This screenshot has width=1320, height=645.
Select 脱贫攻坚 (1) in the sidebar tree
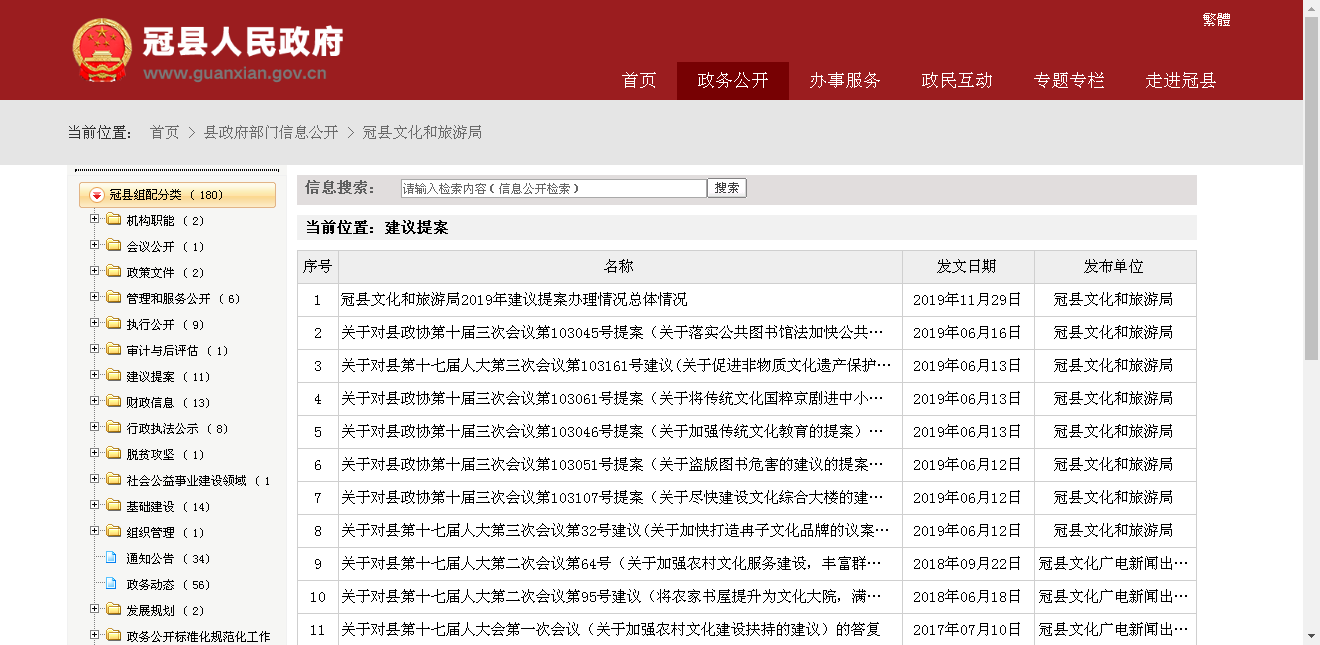[165, 455]
